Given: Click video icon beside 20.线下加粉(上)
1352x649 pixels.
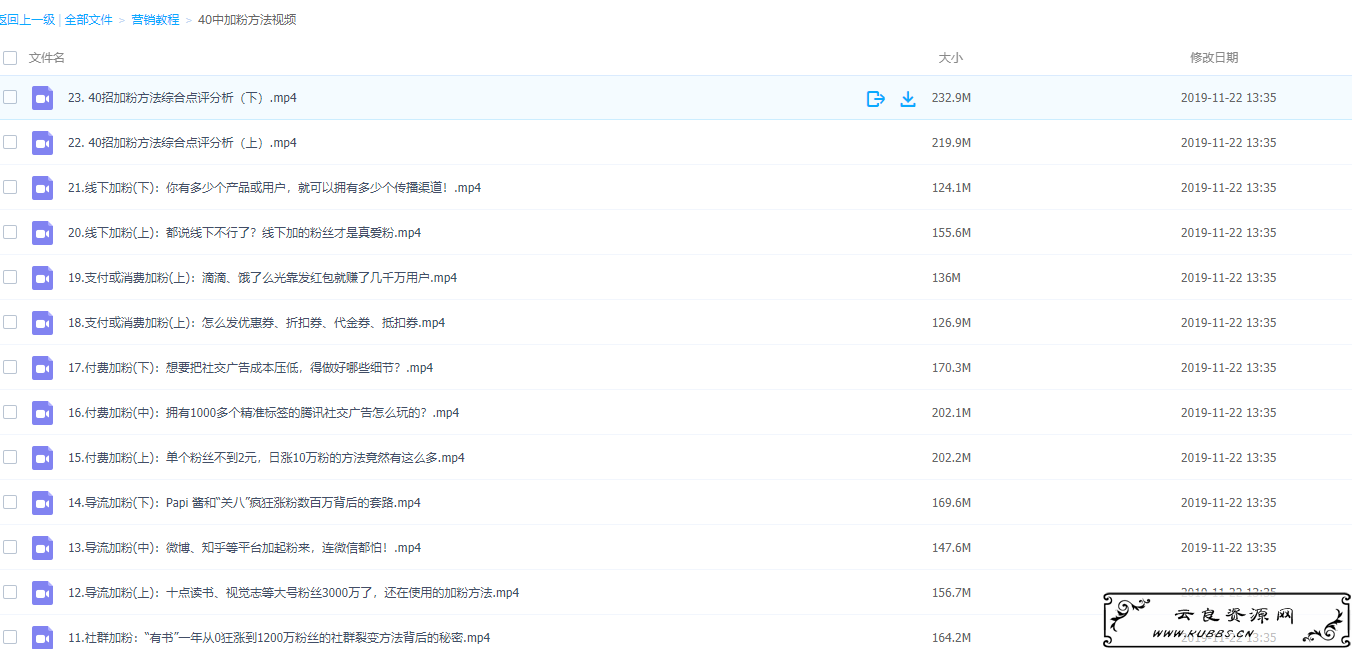Looking at the screenshot, I should coord(42,233).
